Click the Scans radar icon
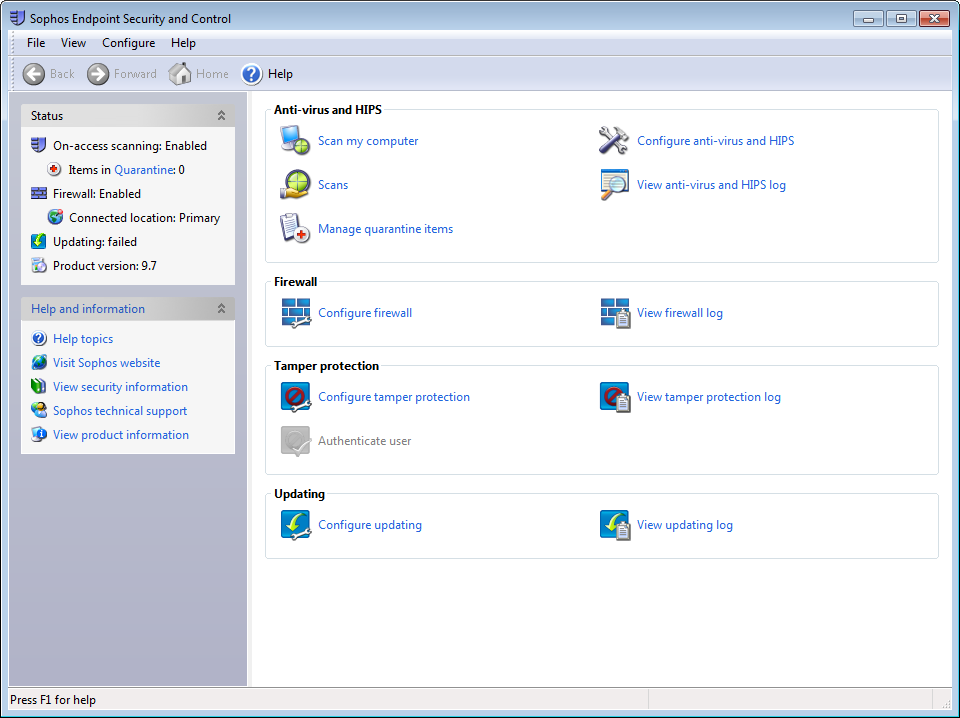 point(295,185)
